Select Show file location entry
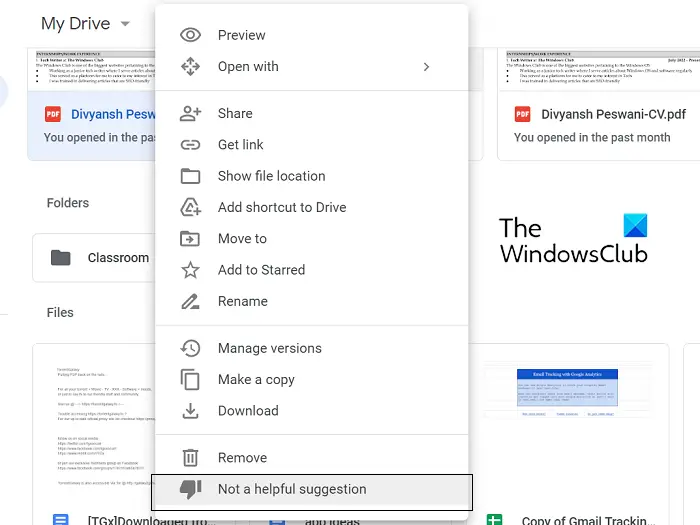The width and height of the screenshot is (700, 525). coord(312,176)
